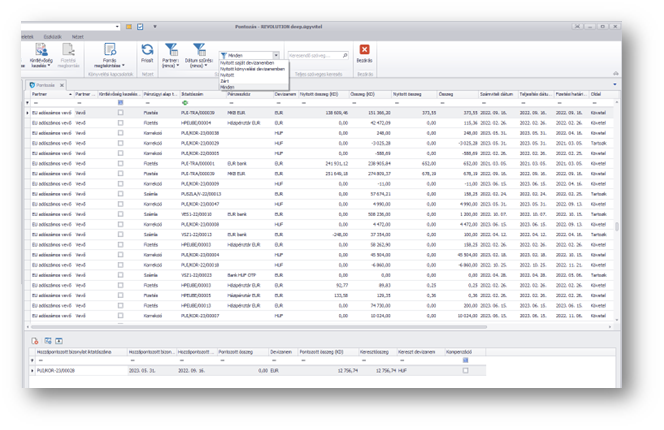Screen dimensions: 664x430
Task: Click the magnifier icon in the search box
Action: pos(345,56)
